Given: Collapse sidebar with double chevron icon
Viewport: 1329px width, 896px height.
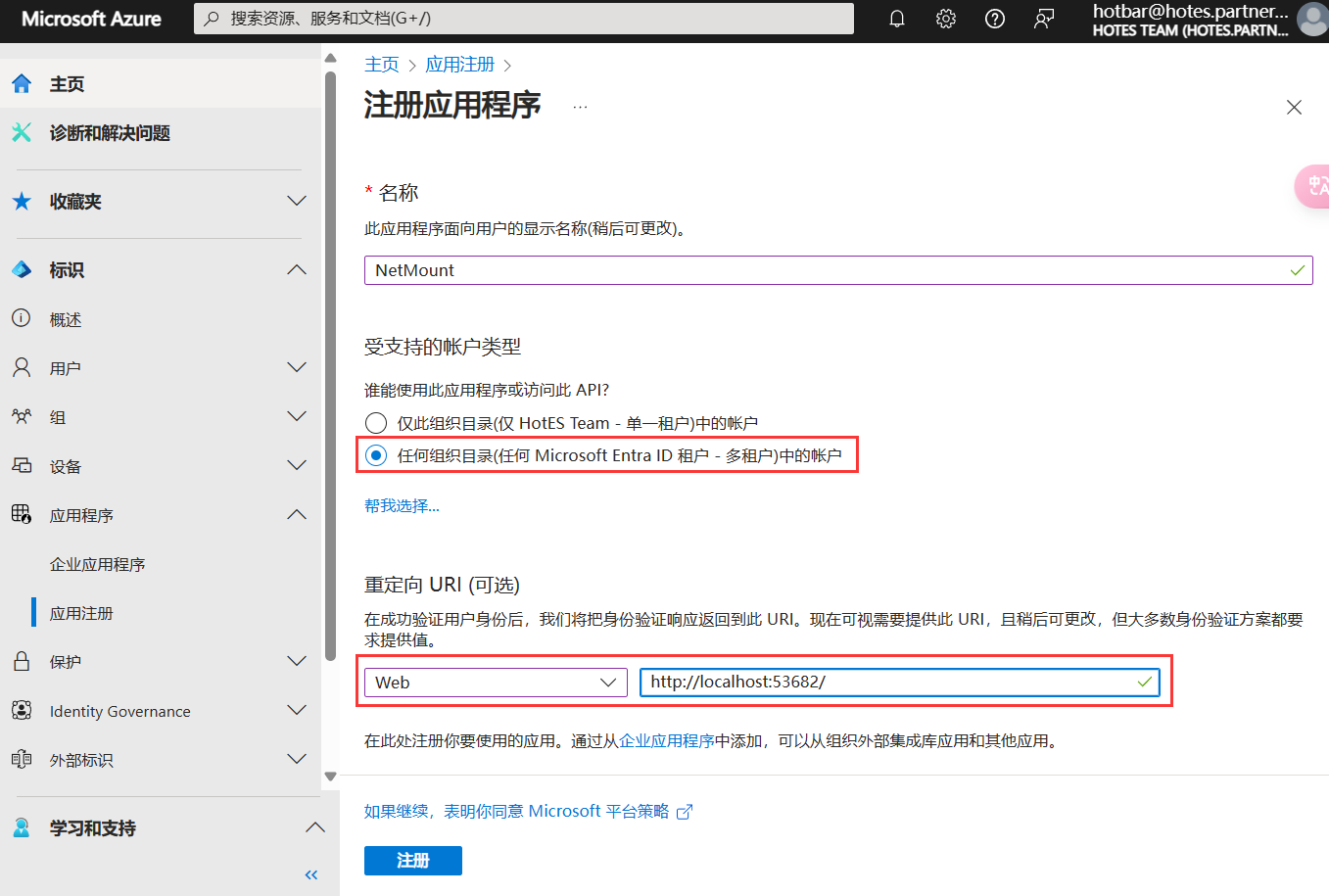Looking at the screenshot, I should click(311, 874).
